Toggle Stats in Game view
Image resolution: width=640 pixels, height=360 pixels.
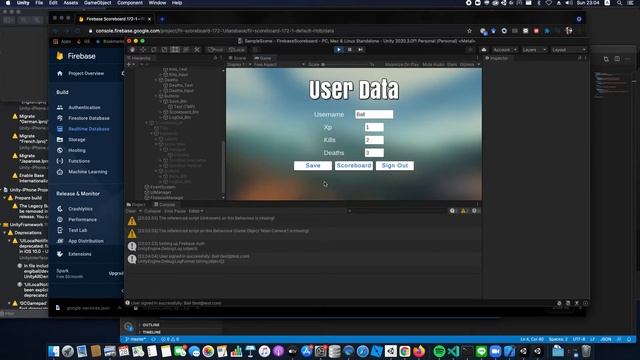tap(452, 64)
